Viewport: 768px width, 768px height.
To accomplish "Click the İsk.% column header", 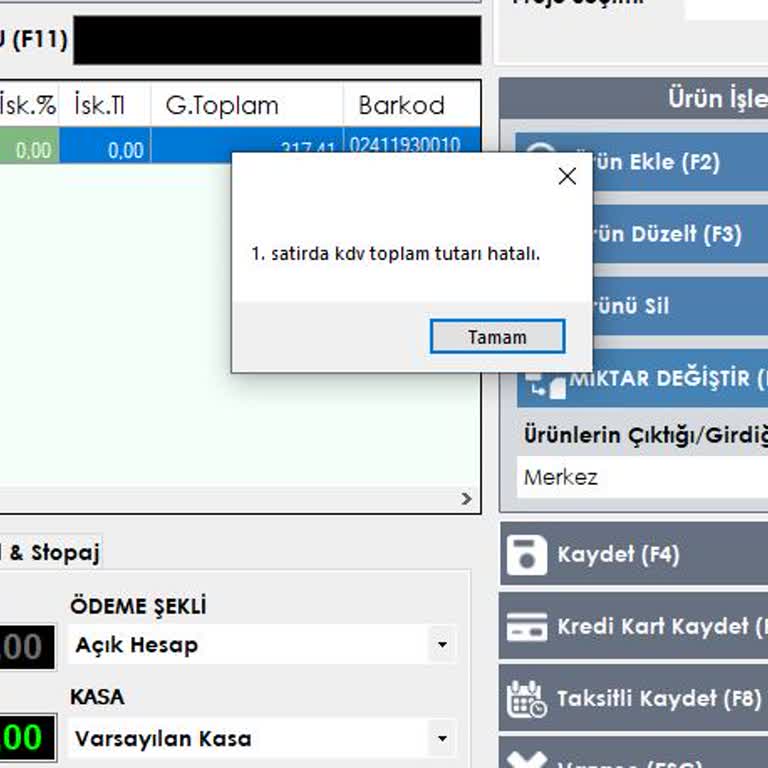I will [28, 105].
